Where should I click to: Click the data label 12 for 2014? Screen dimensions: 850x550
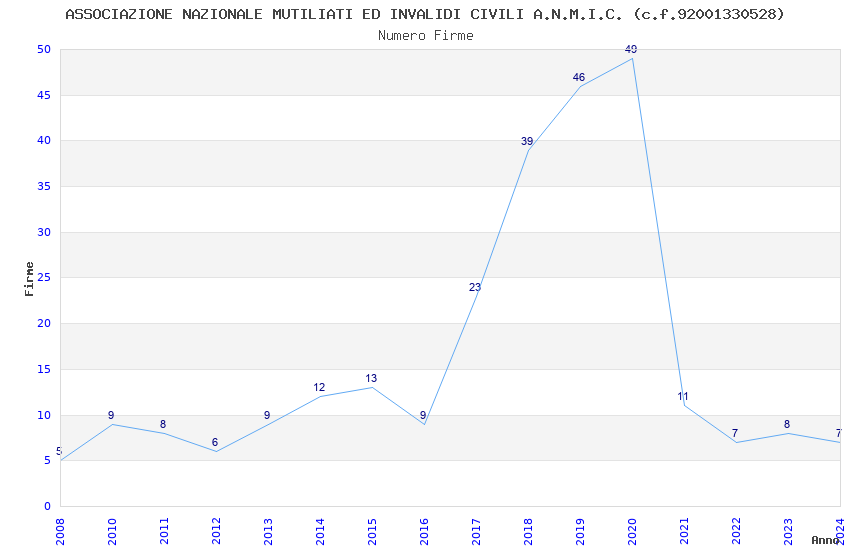319,387
